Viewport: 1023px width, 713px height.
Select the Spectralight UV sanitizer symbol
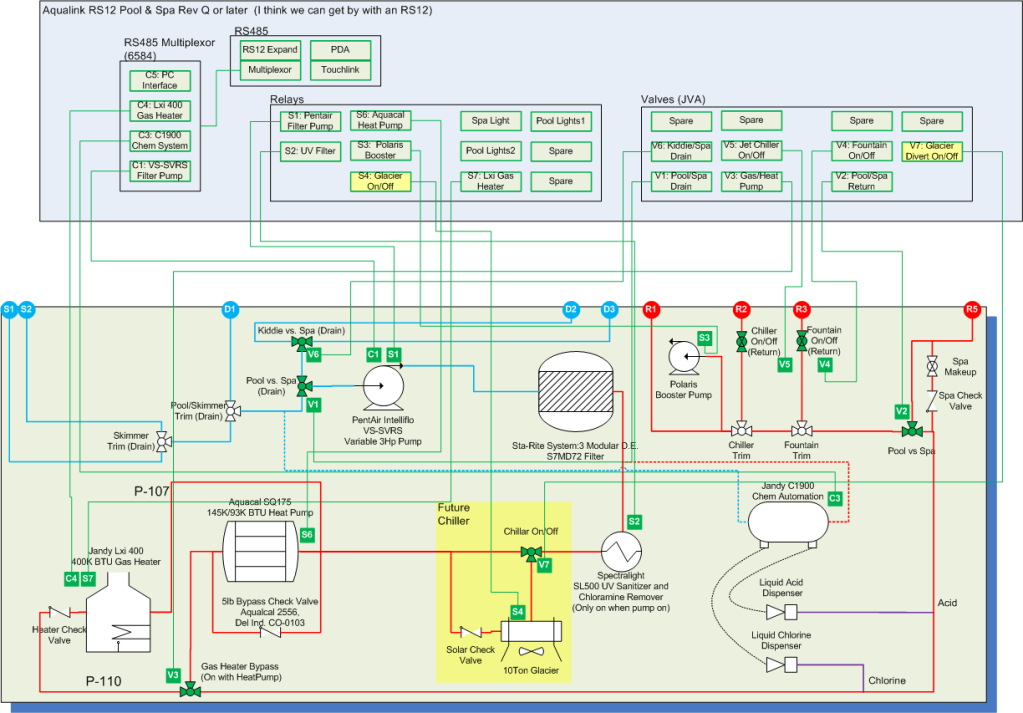point(621,551)
